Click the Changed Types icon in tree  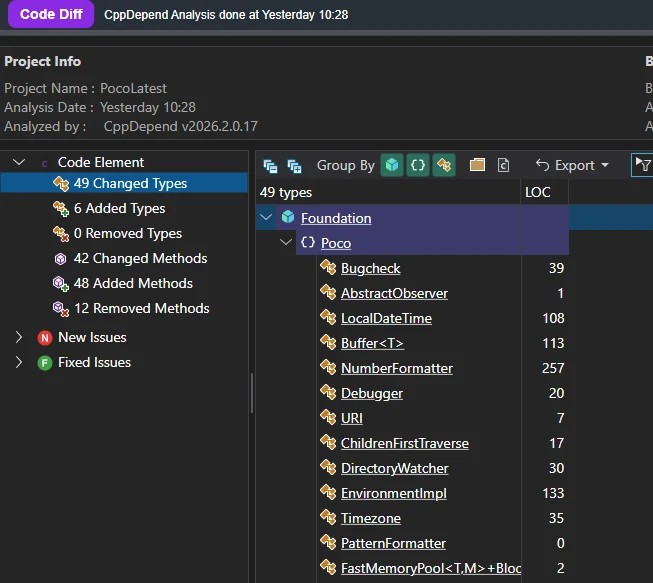coord(61,184)
